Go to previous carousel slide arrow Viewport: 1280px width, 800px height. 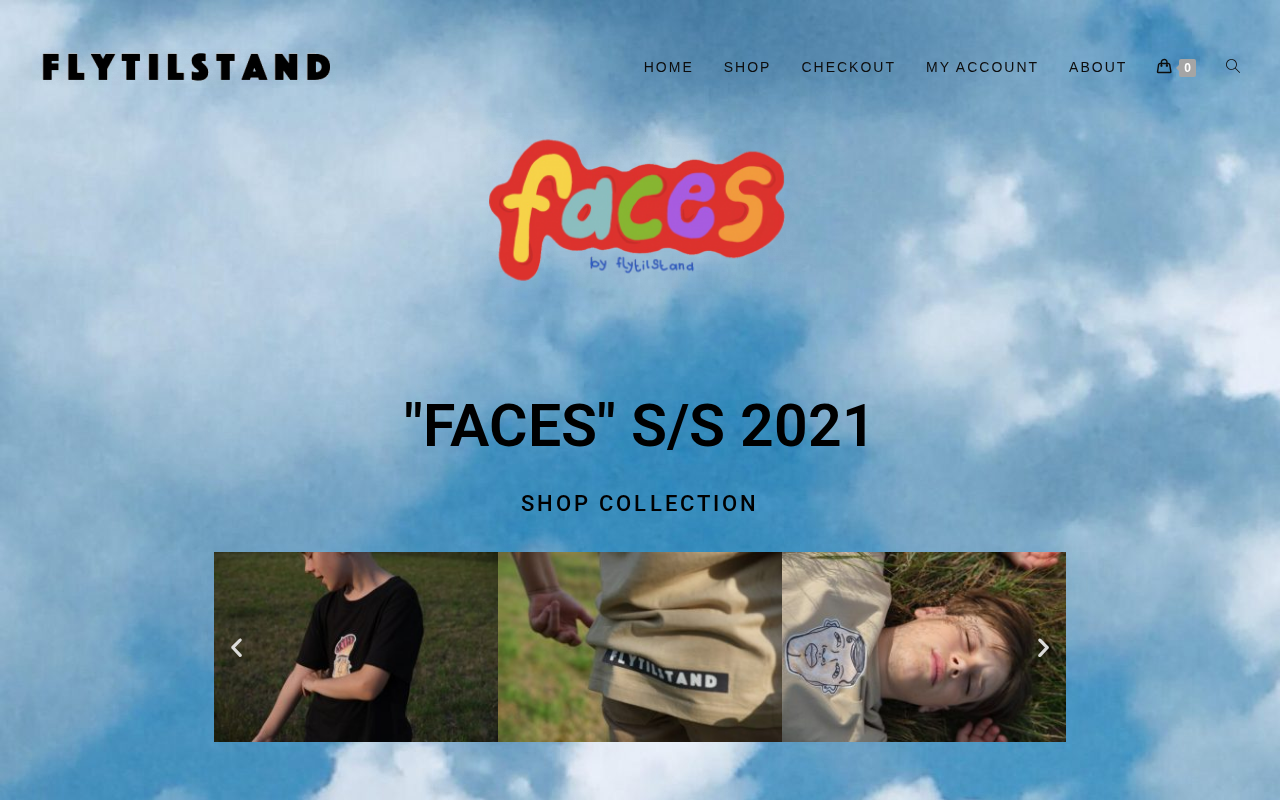(x=236, y=648)
